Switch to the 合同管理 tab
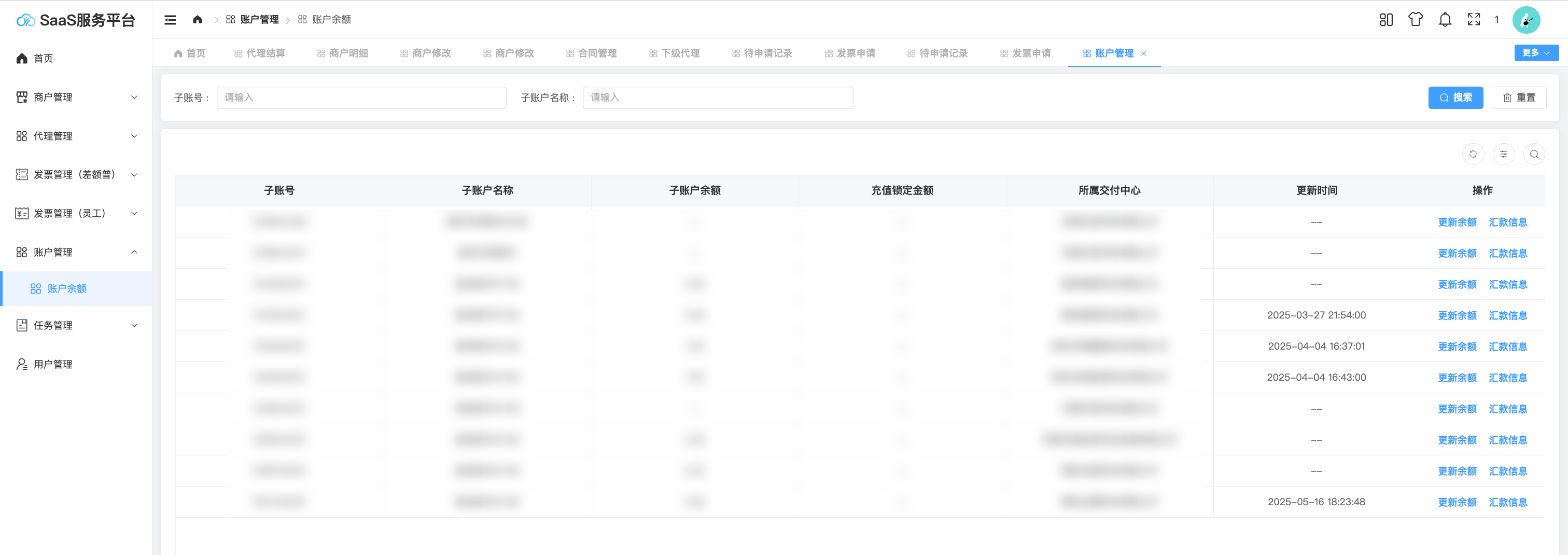 point(592,53)
